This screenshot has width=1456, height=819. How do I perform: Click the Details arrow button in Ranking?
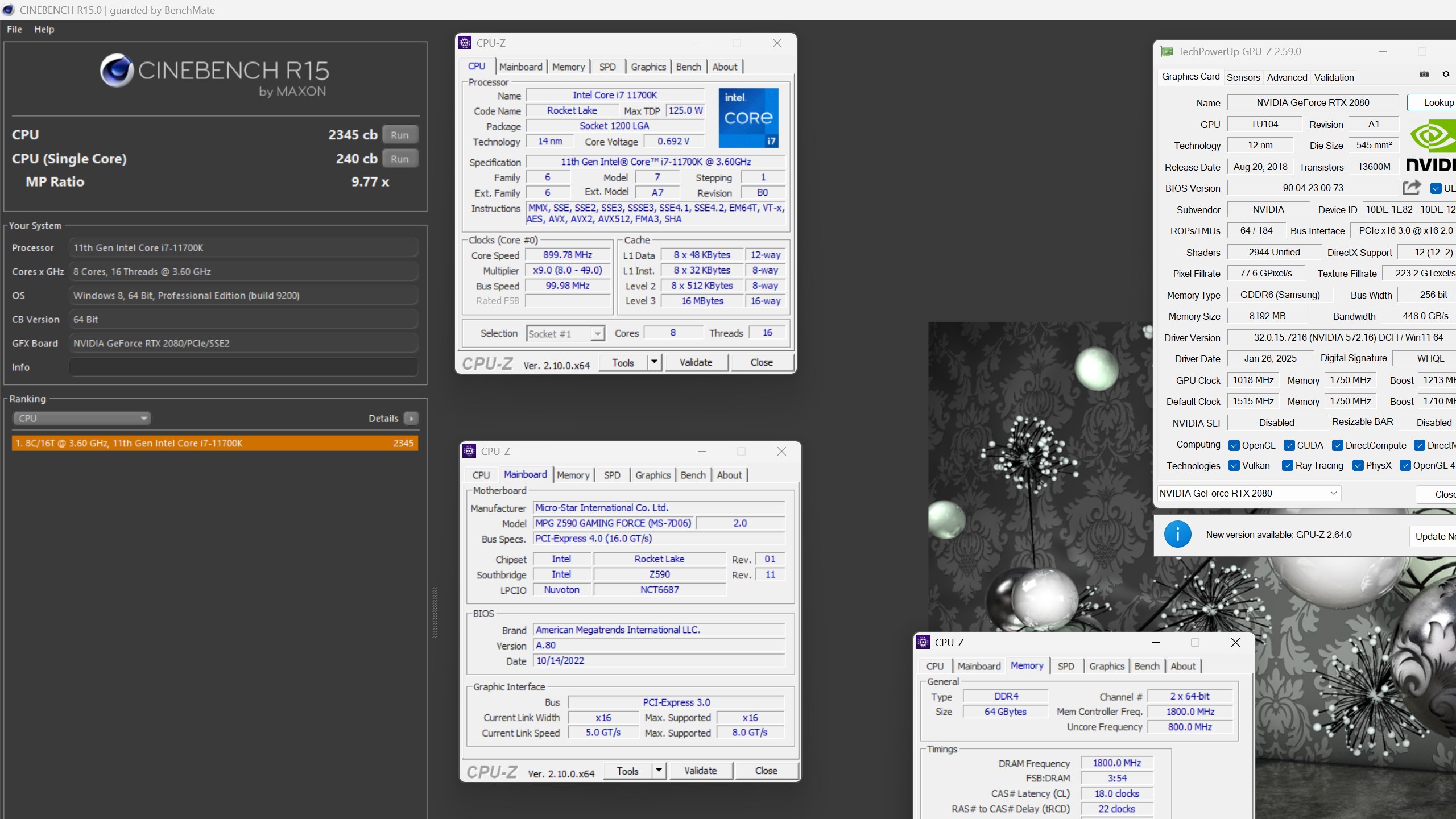tap(411, 419)
